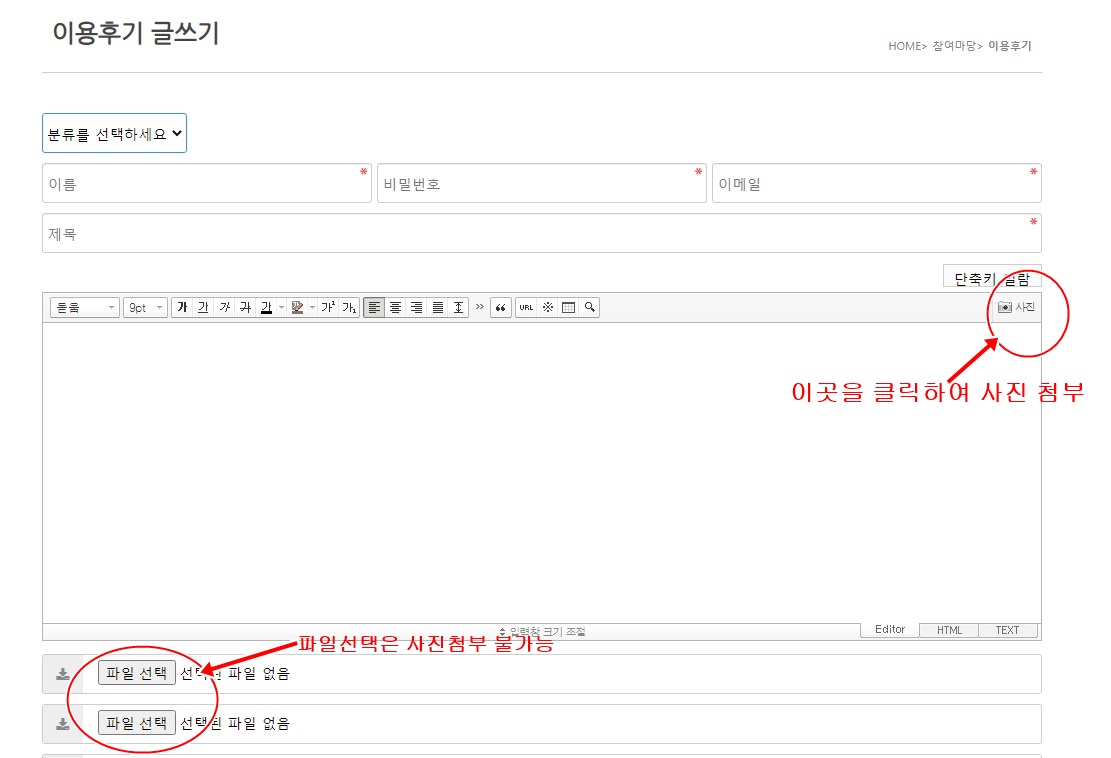Image resolution: width=1111 pixels, height=758 pixels.
Task: Click 입력창 크기 조절 resize bar
Action: tap(541, 631)
